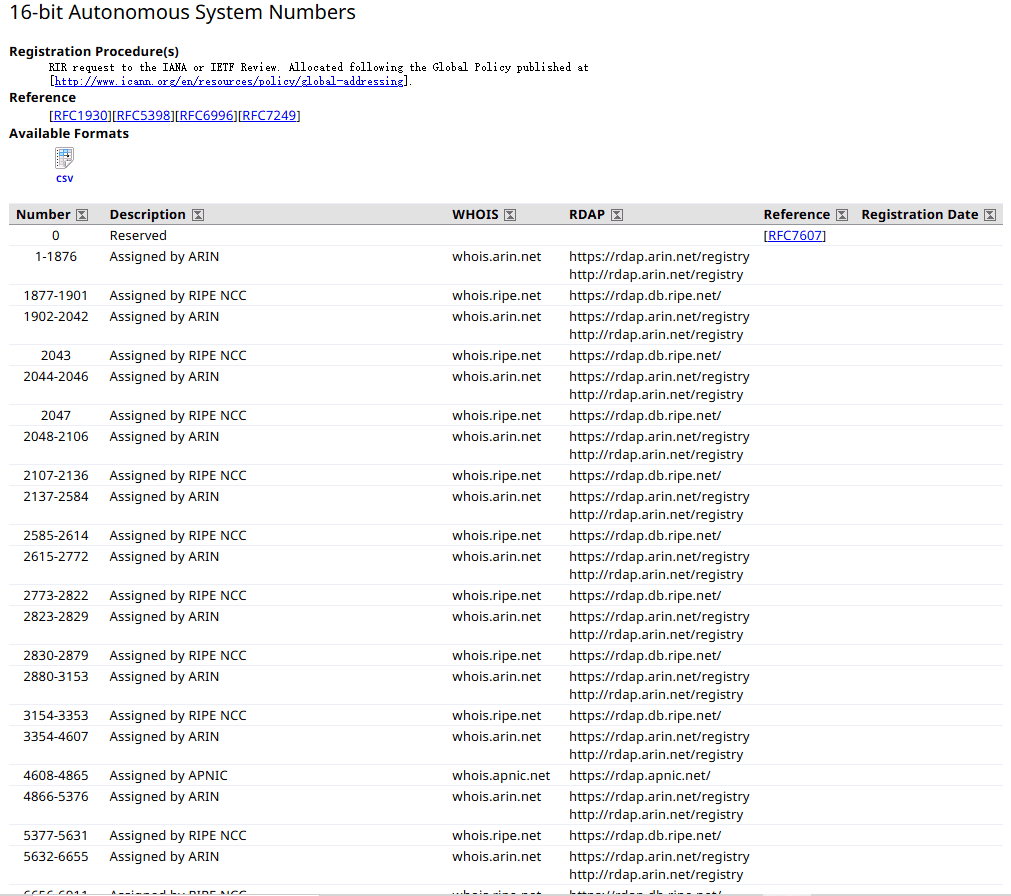Open the RFC1930 reference link
The height and width of the screenshot is (896, 1011).
(x=81, y=115)
